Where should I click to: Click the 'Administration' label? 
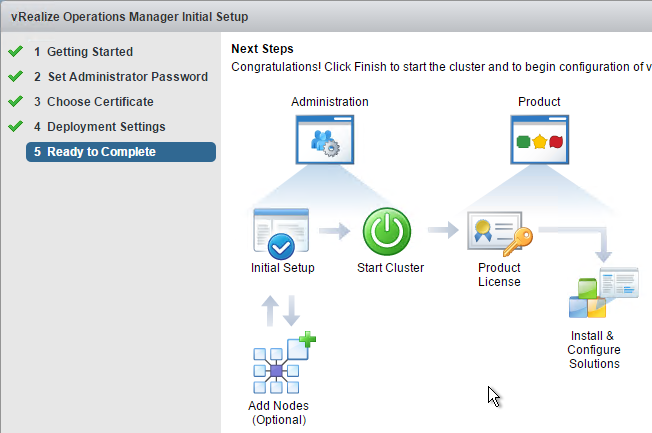tap(330, 101)
